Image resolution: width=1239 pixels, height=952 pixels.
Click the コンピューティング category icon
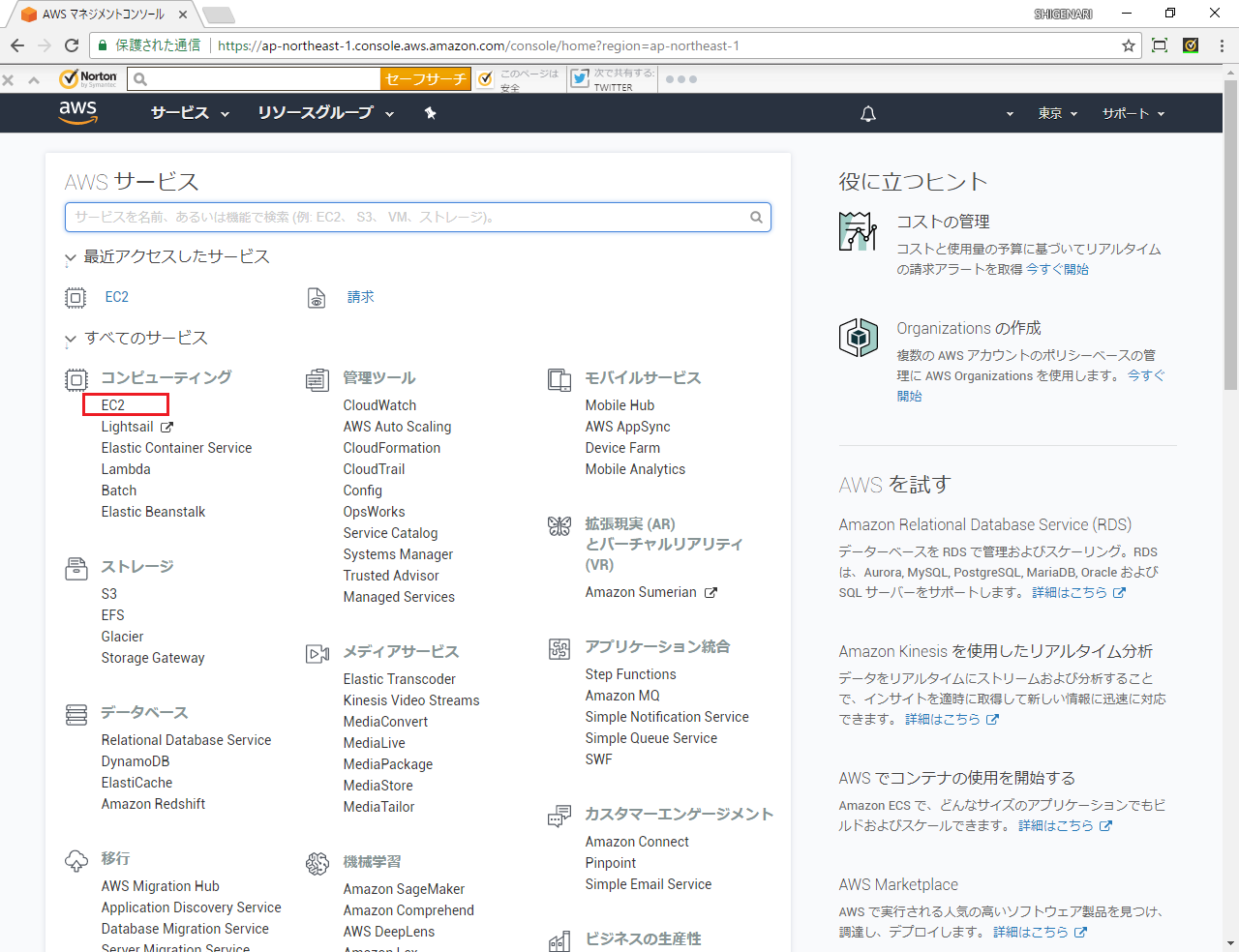[76, 379]
